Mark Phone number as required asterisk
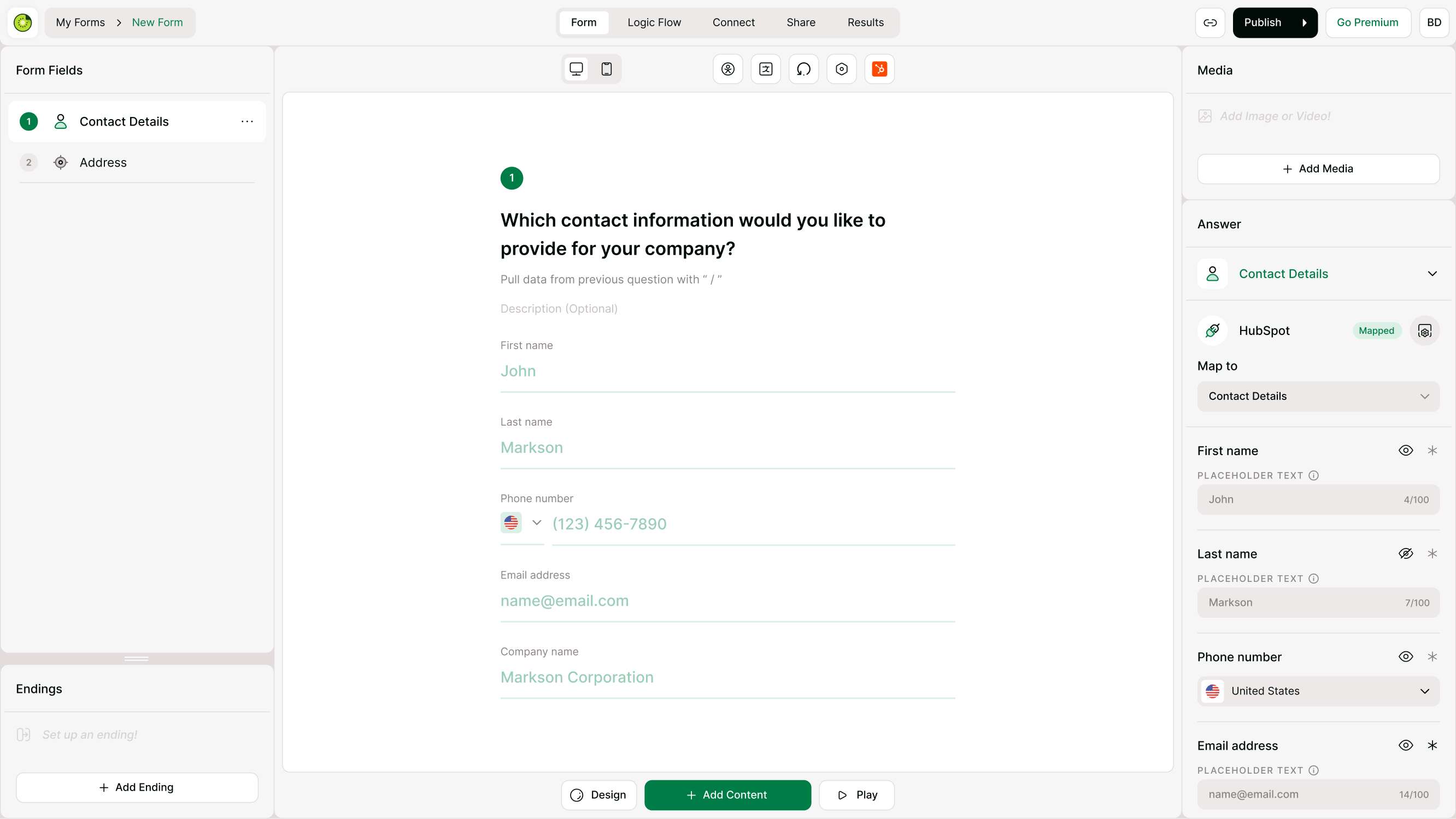The height and width of the screenshot is (819, 1456). 1432,657
